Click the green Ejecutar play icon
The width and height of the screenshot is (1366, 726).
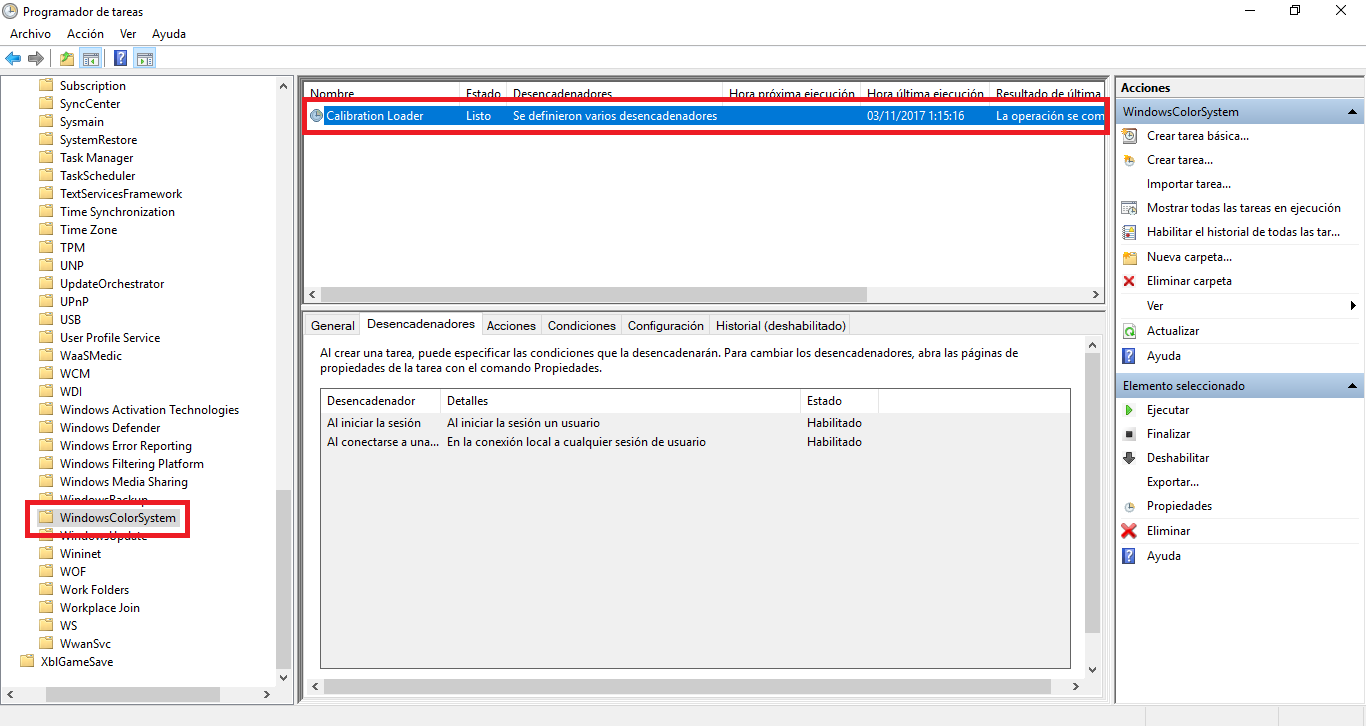click(1129, 410)
